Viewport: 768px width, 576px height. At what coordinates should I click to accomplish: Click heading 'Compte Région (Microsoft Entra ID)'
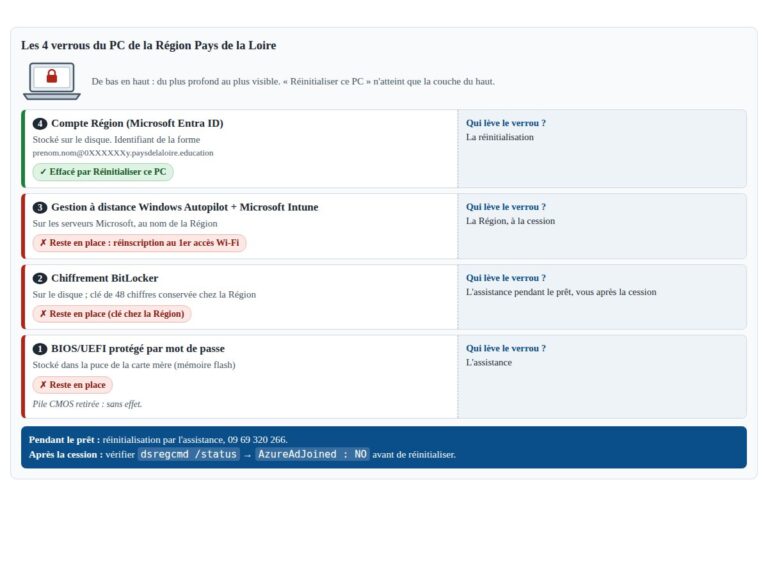[x=137, y=123]
